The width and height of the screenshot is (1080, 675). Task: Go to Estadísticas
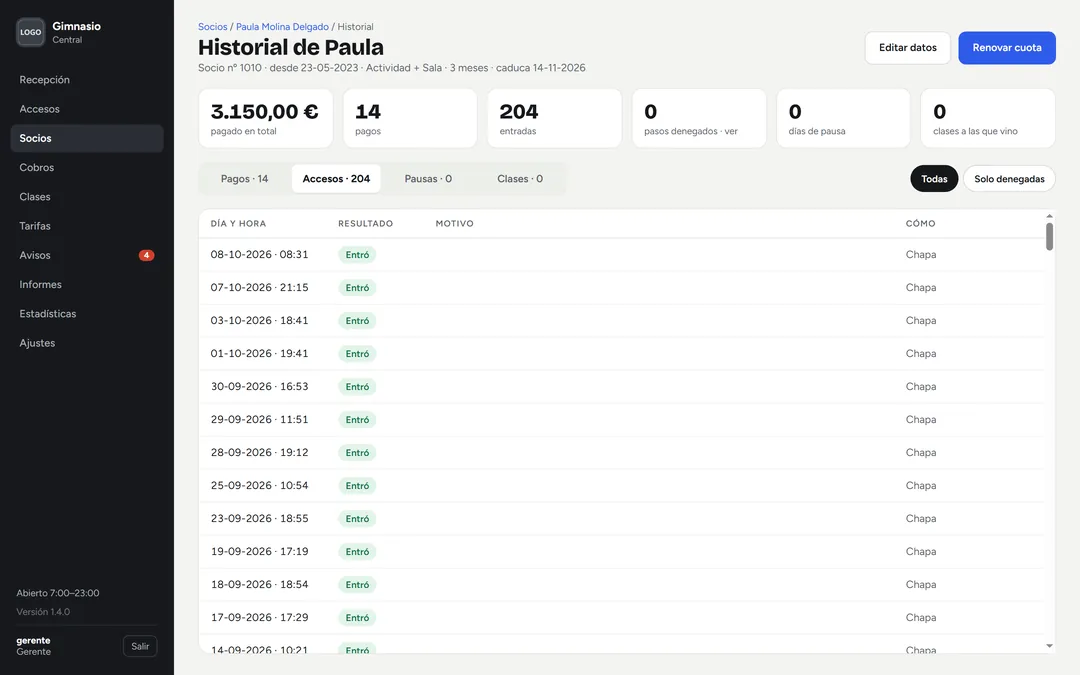[x=87, y=314]
